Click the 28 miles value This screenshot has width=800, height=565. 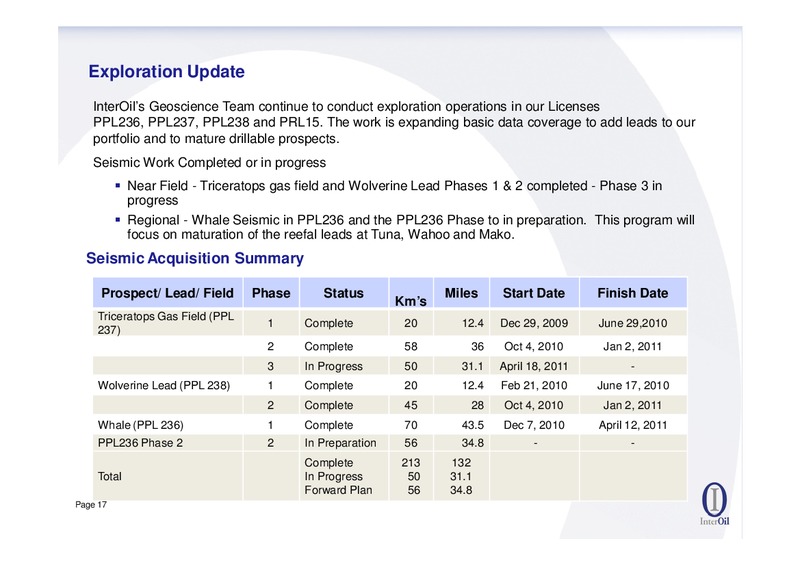point(477,405)
